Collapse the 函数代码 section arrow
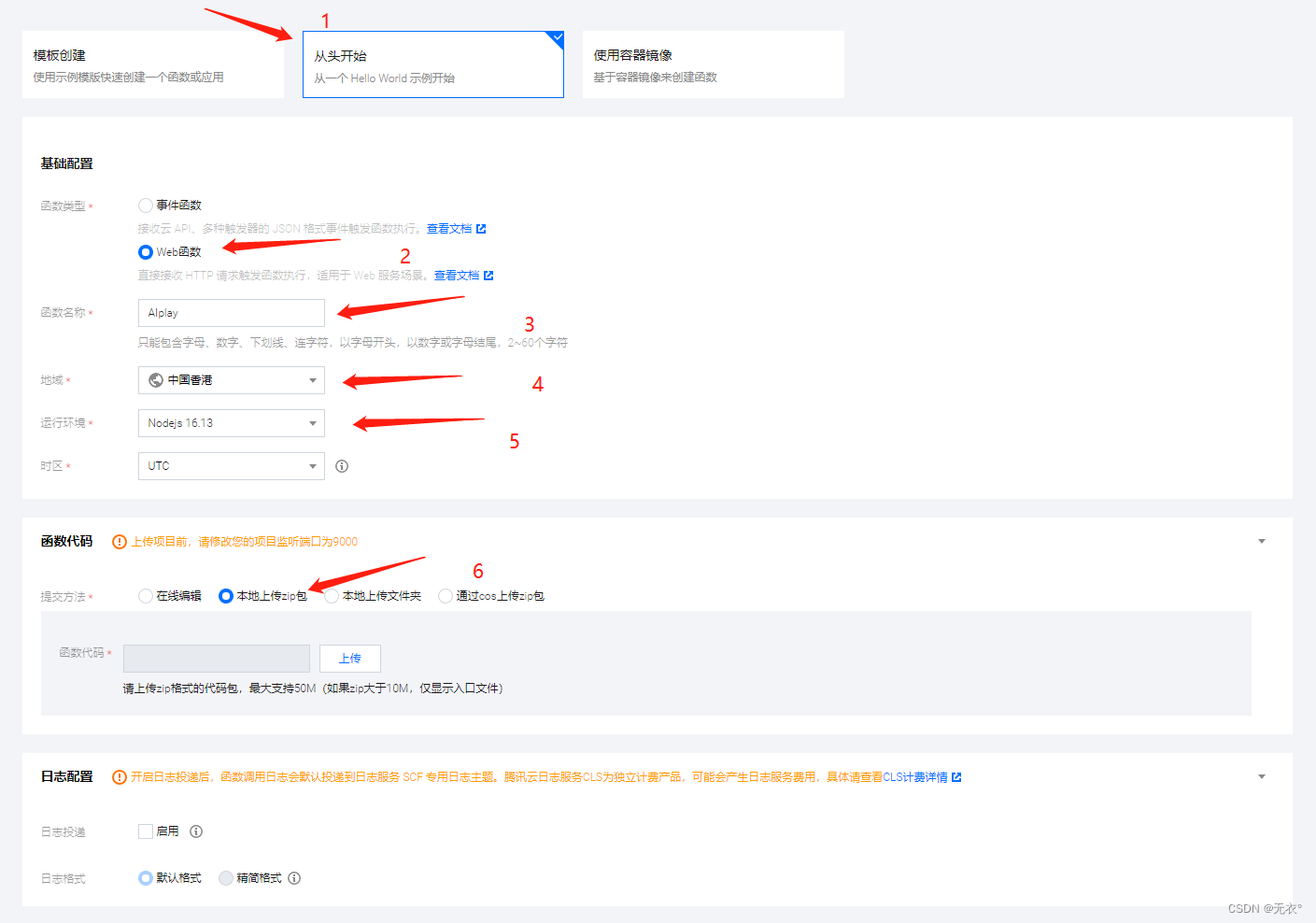 pos(1262,542)
